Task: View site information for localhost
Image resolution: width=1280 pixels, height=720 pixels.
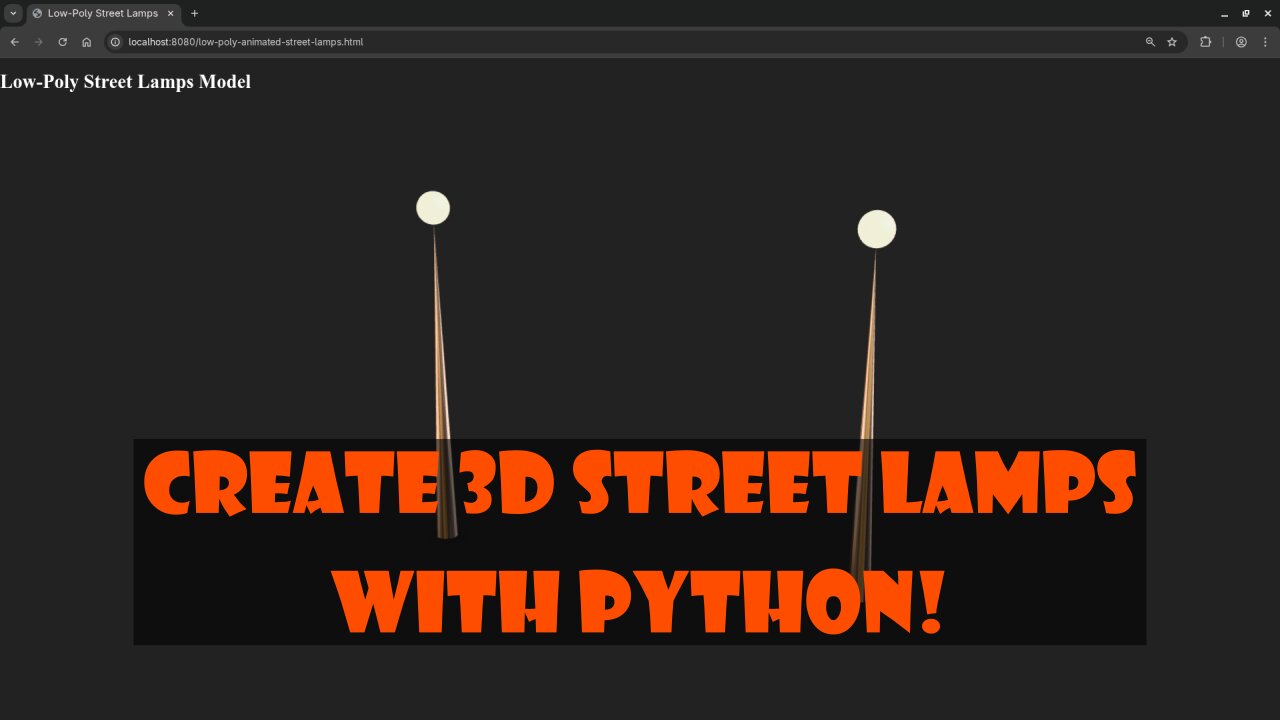Action: (115, 42)
